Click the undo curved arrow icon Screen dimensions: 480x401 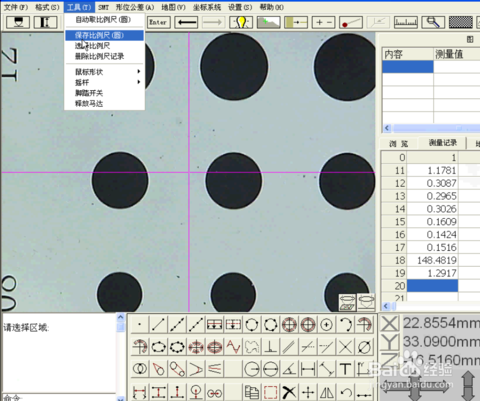(347, 392)
